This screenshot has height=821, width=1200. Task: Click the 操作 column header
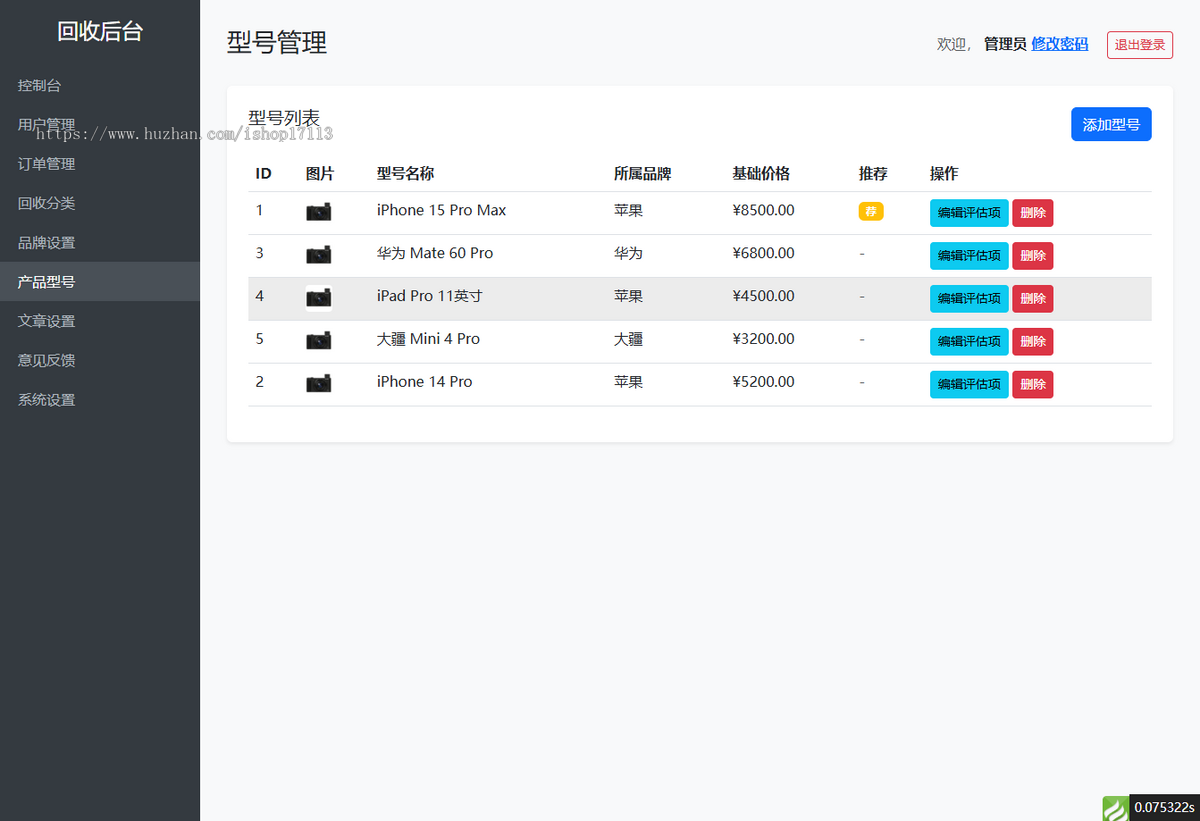click(944, 173)
